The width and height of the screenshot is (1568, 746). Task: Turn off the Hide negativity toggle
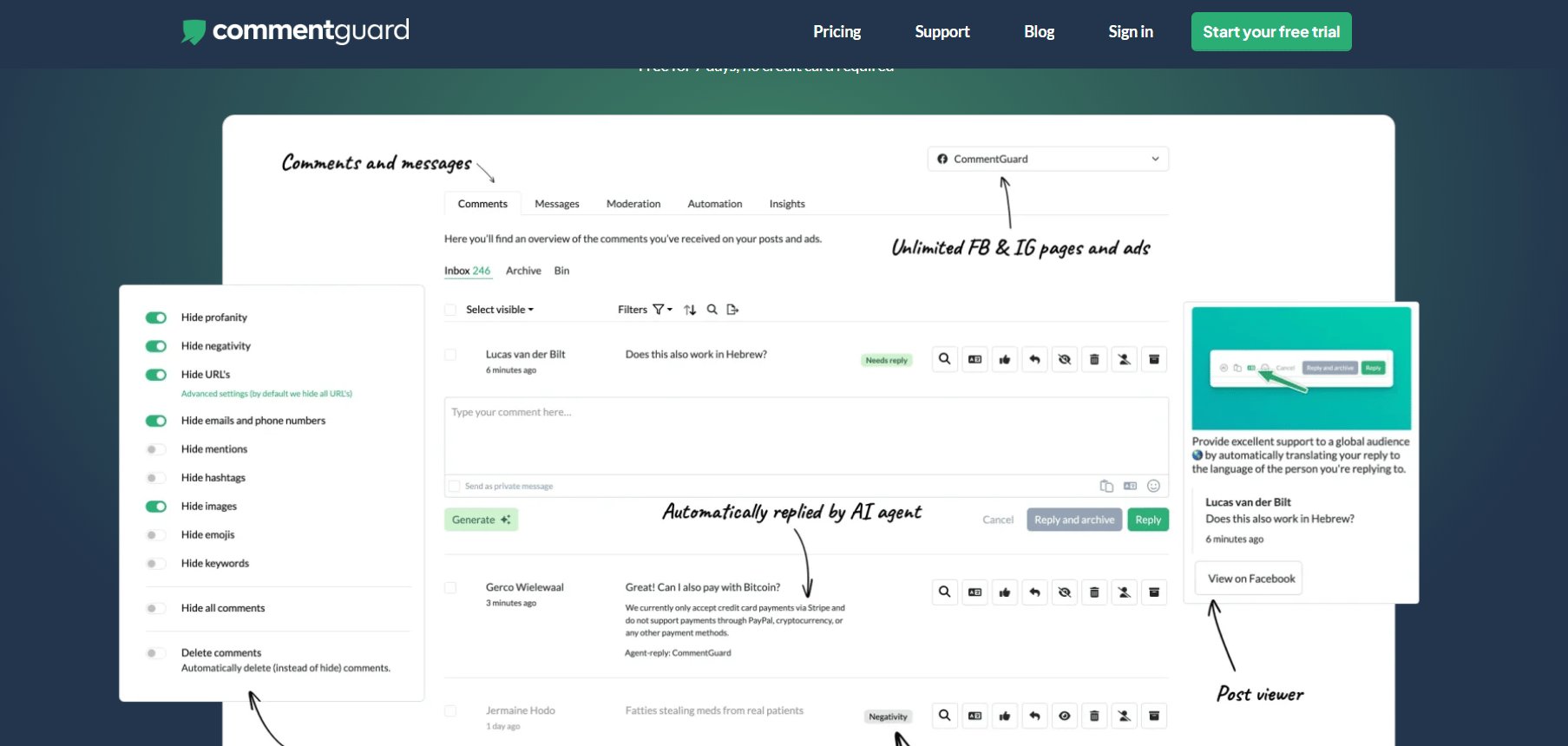[x=156, y=346]
